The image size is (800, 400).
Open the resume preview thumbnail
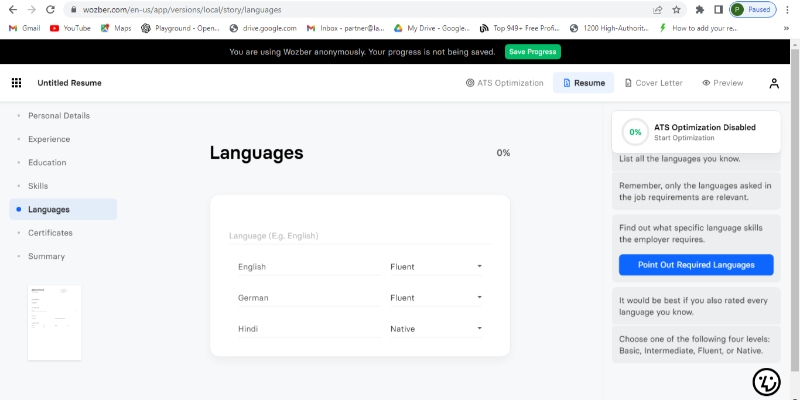click(54, 323)
